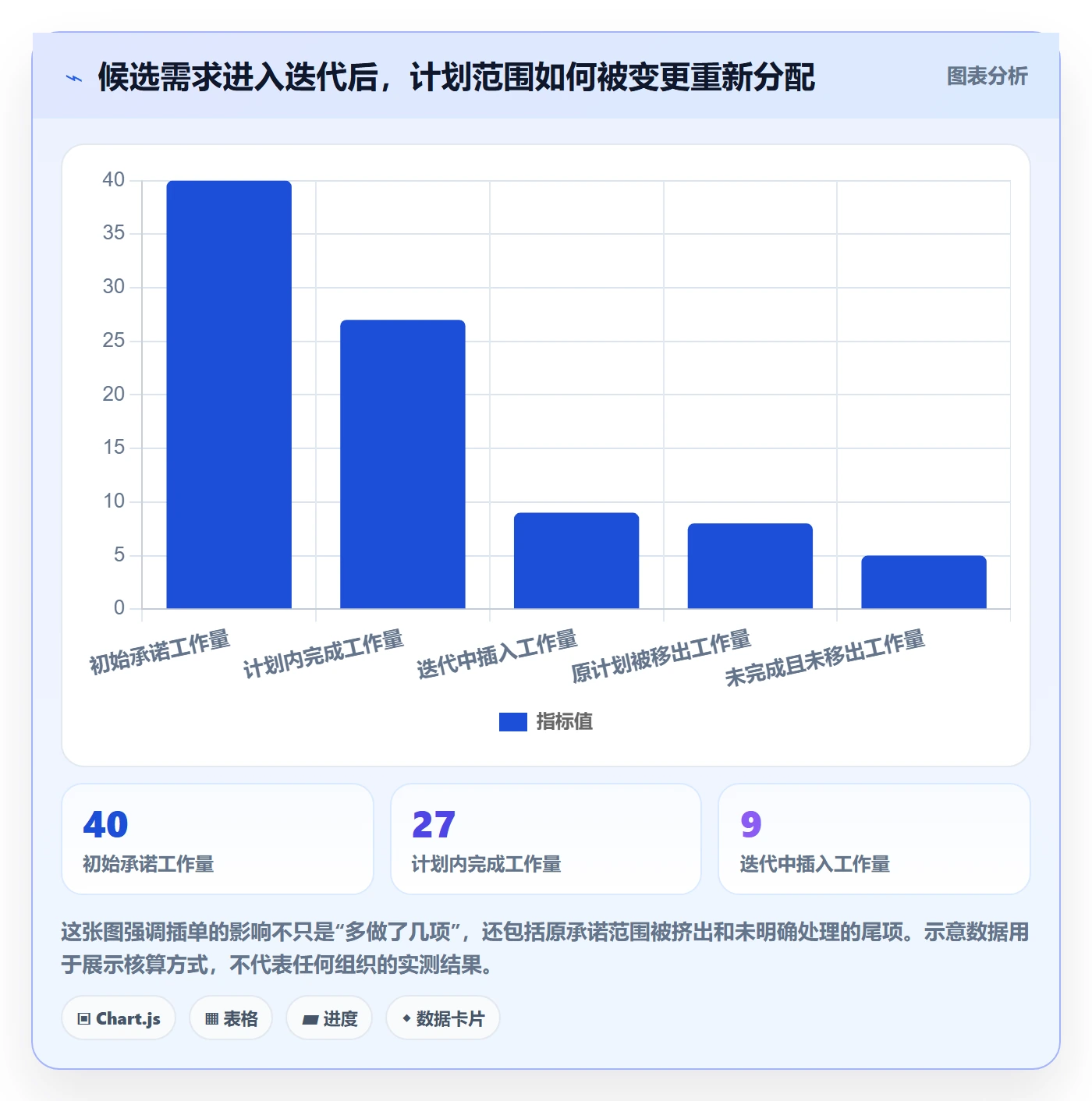
Task: Click the y-axis value 25
Action: tap(114, 341)
